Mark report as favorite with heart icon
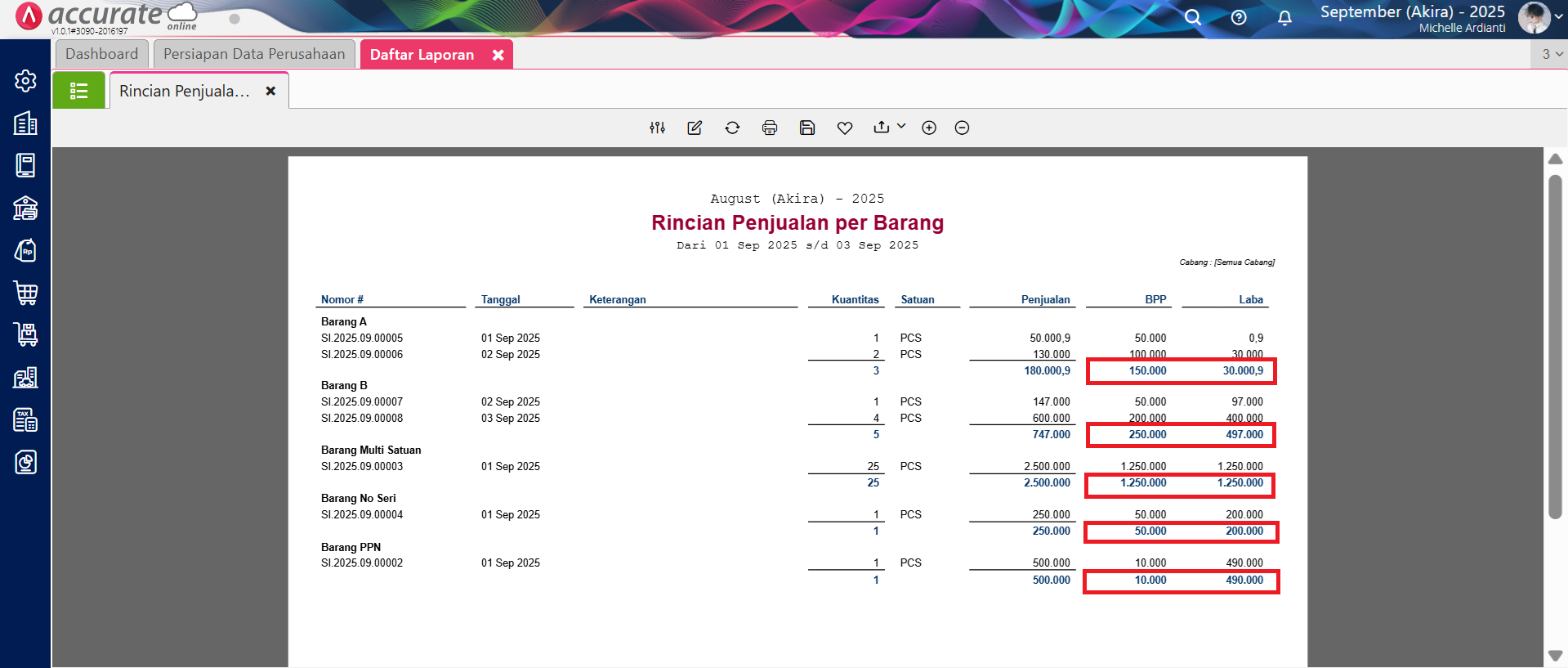Image resolution: width=1568 pixels, height=668 pixels. (845, 128)
